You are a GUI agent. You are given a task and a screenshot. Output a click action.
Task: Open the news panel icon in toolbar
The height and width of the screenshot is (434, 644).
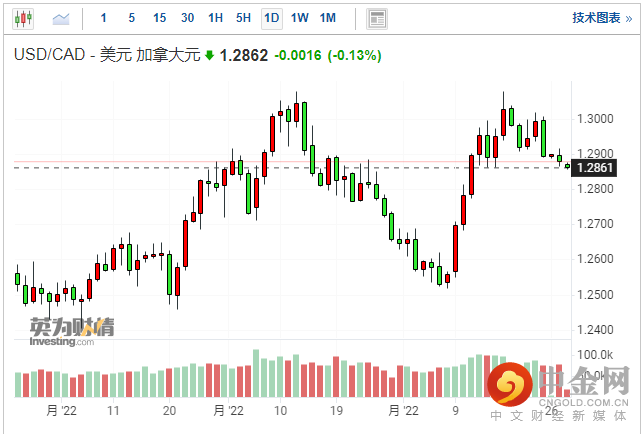pyautogui.click(x=376, y=18)
